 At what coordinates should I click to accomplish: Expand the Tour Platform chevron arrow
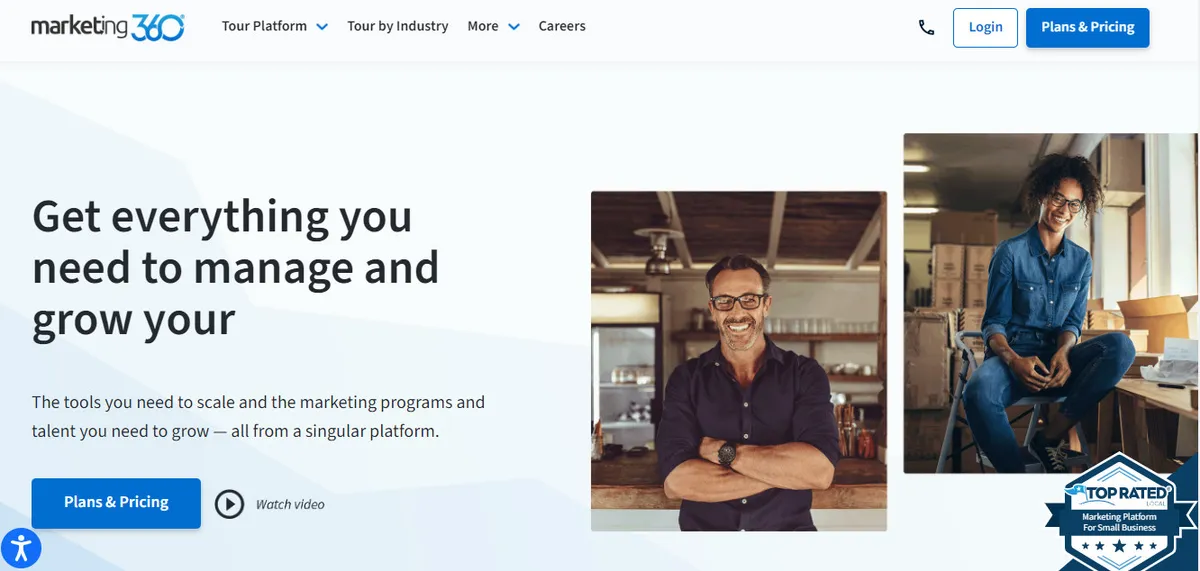[322, 27]
